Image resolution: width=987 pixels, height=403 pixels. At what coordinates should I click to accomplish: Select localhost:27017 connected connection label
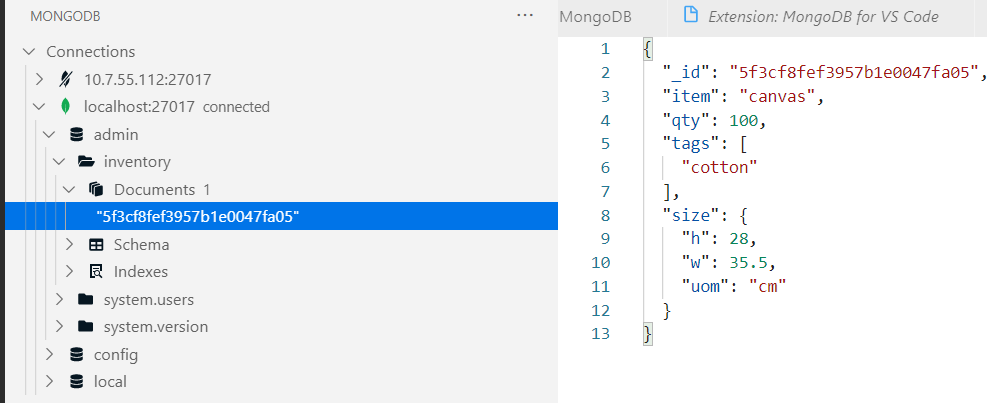[x=177, y=107]
